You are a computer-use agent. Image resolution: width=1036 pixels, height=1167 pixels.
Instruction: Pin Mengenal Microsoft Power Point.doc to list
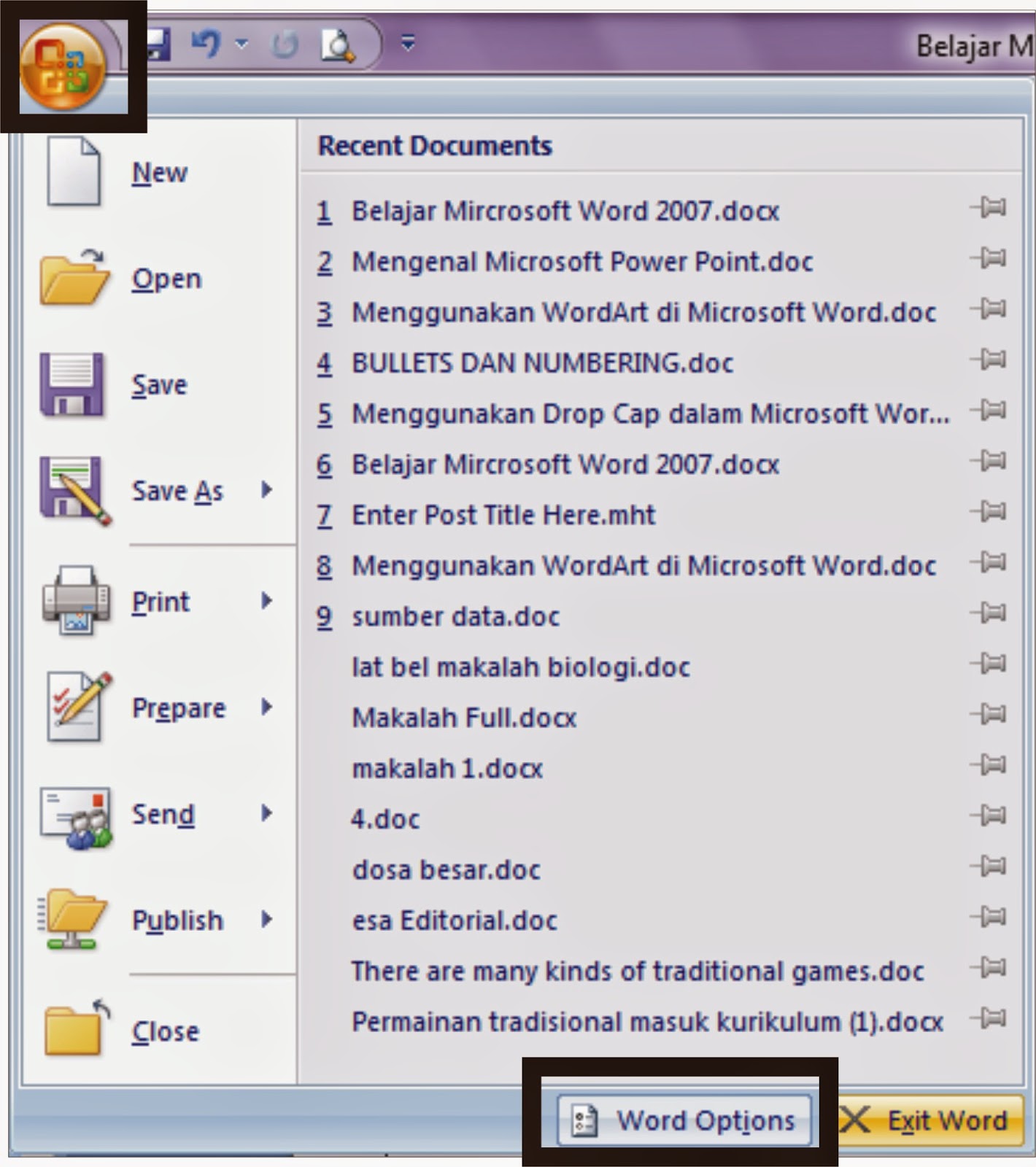pos(989,258)
